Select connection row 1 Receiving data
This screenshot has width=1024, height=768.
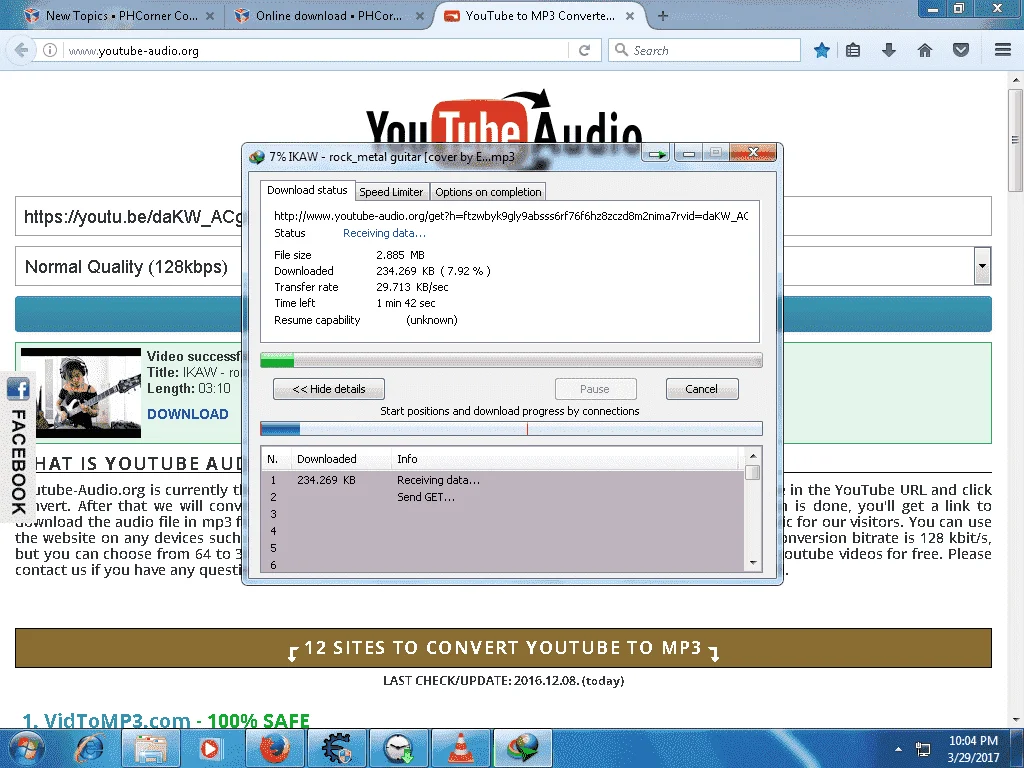(503, 480)
